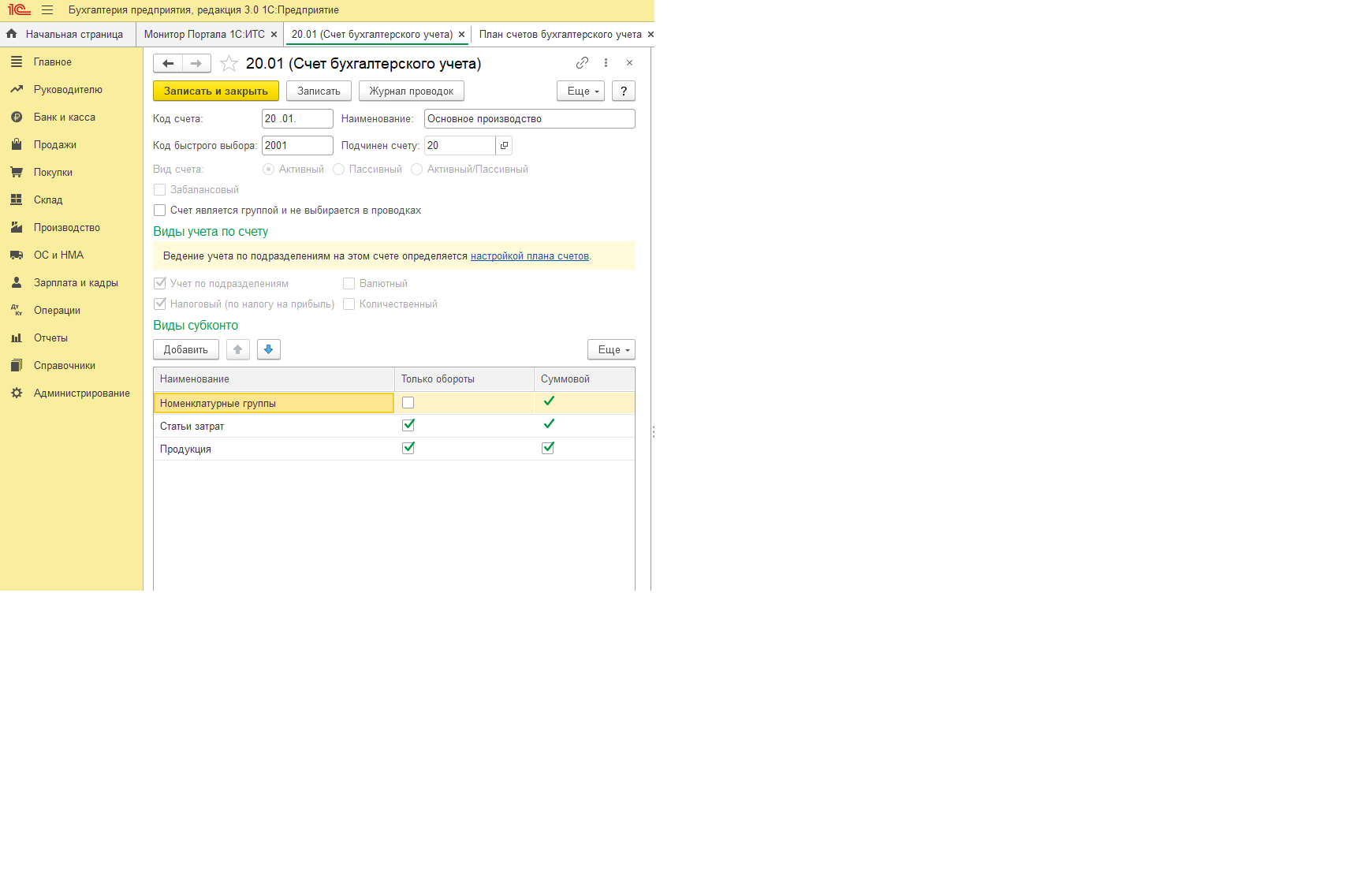Move subkonto up with arrow button
1372x880 pixels.
(238, 350)
